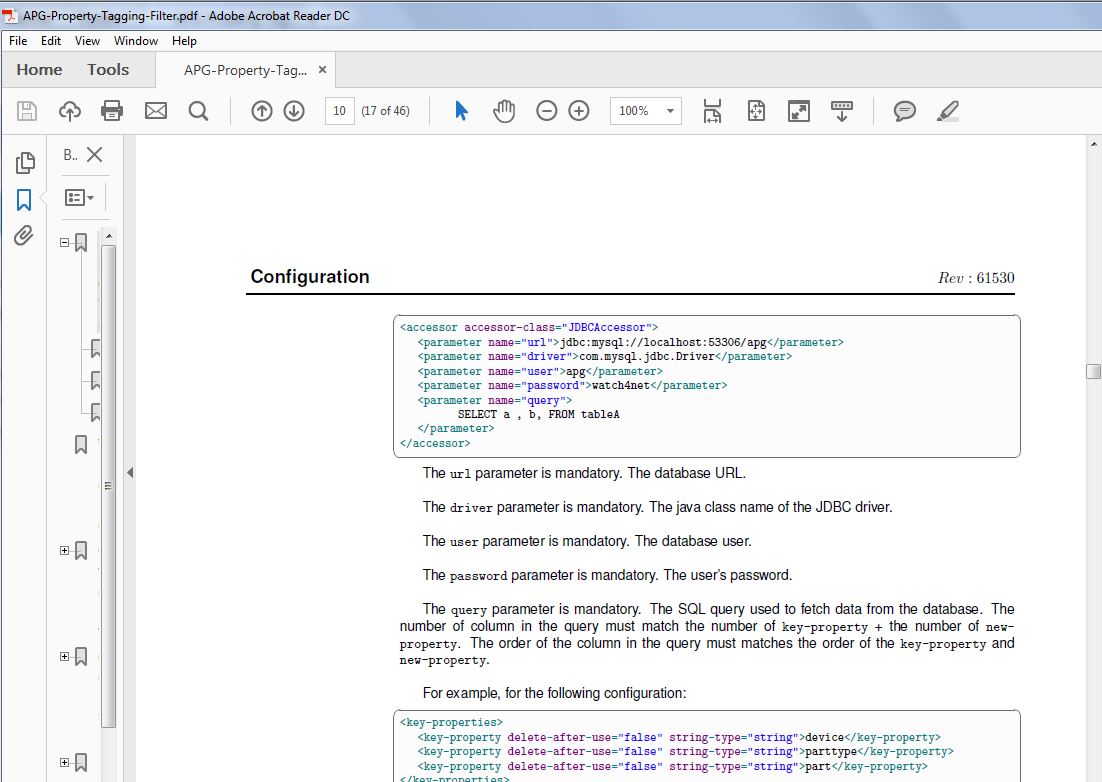1102x782 pixels.
Task: Close the APG-Property-Tag document tab
Action: [322, 70]
